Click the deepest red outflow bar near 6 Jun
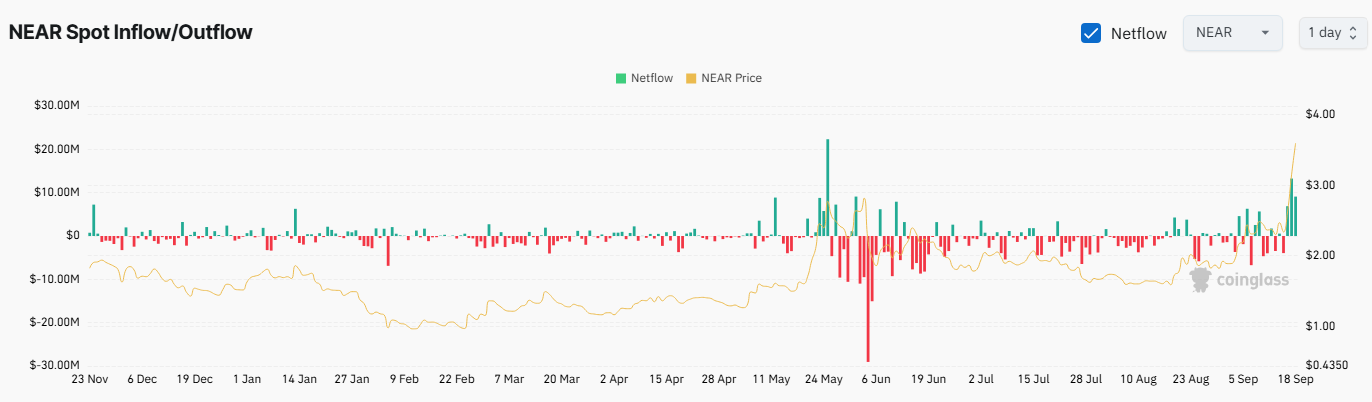 pos(868,299)
